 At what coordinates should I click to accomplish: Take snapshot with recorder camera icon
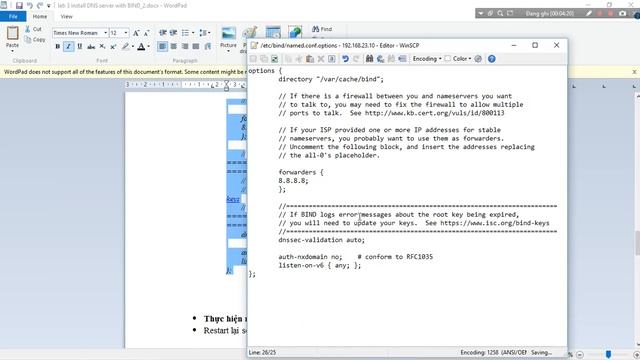(622, 13)
